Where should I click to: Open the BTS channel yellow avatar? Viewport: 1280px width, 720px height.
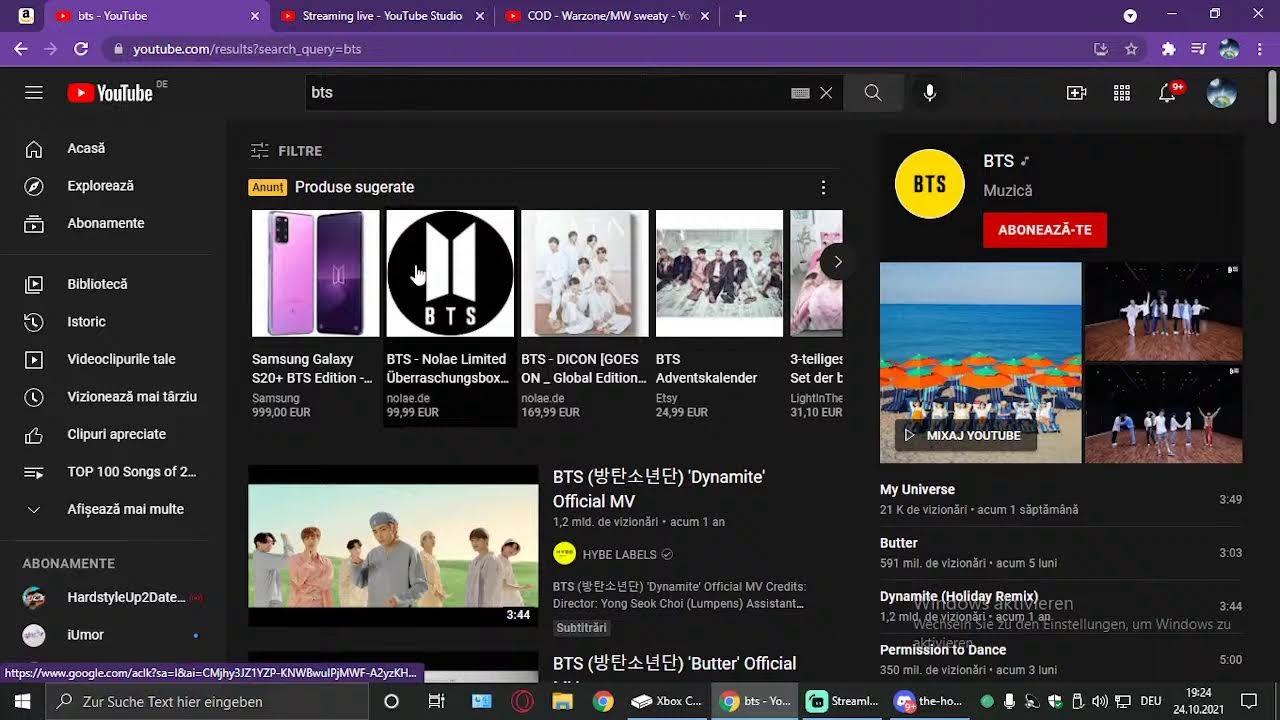930,184
